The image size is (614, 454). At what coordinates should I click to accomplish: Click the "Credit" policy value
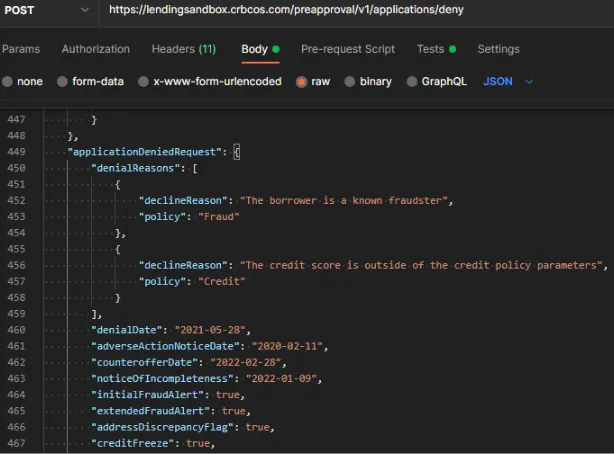click(222, 281)
